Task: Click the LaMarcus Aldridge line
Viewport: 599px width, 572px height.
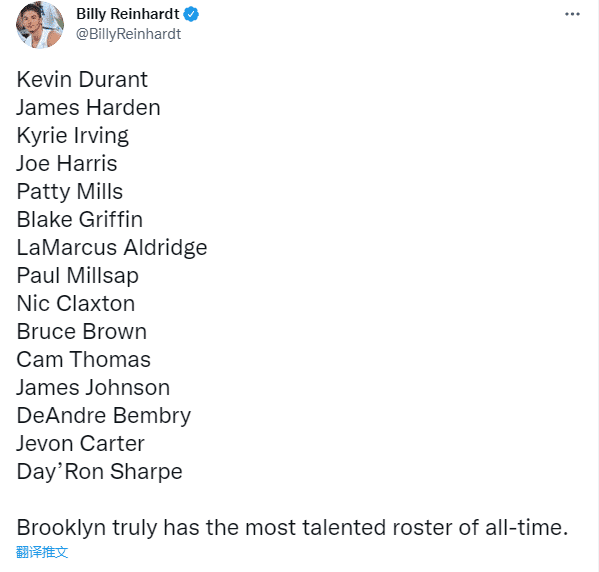Action: [112, 248]
